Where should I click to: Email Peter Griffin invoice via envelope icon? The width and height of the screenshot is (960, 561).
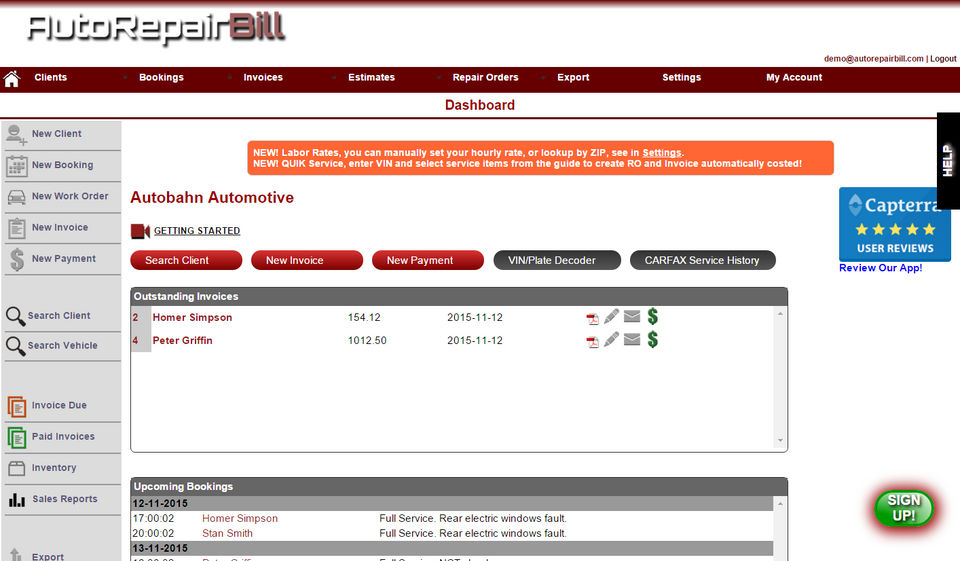[632, 339]
